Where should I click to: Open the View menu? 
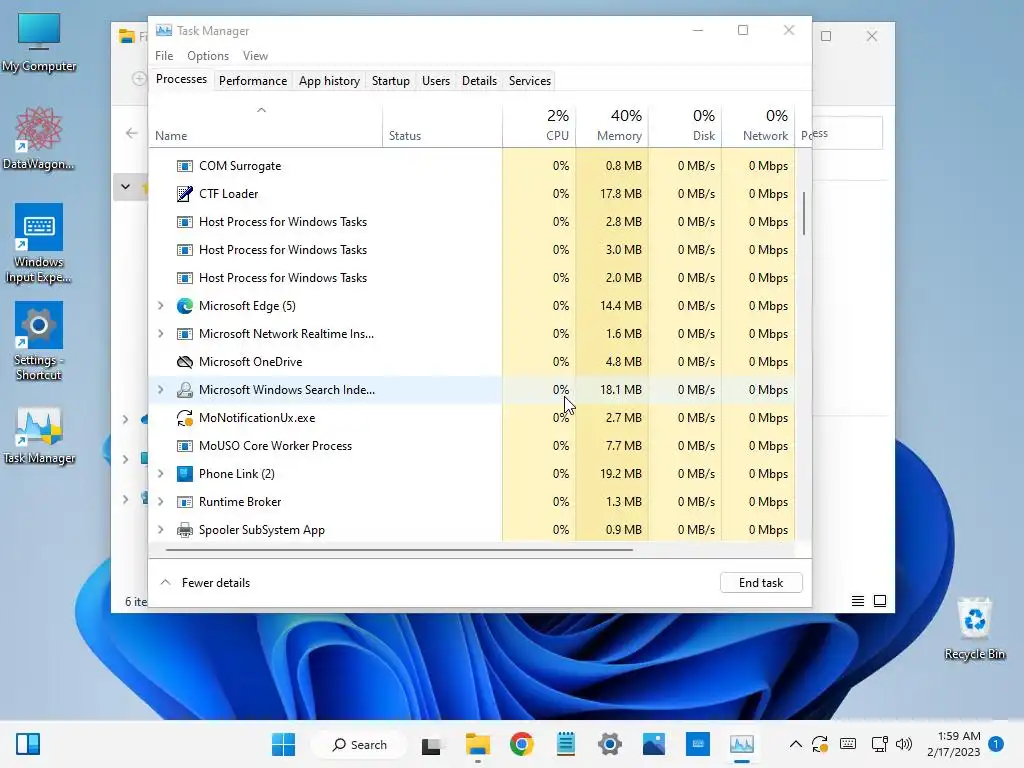pyautogui.click(x=255, y=56)
